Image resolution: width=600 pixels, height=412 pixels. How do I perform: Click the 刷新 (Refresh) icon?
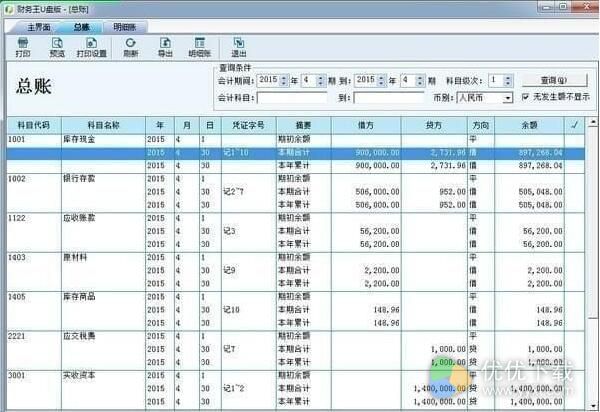[130, 48]
